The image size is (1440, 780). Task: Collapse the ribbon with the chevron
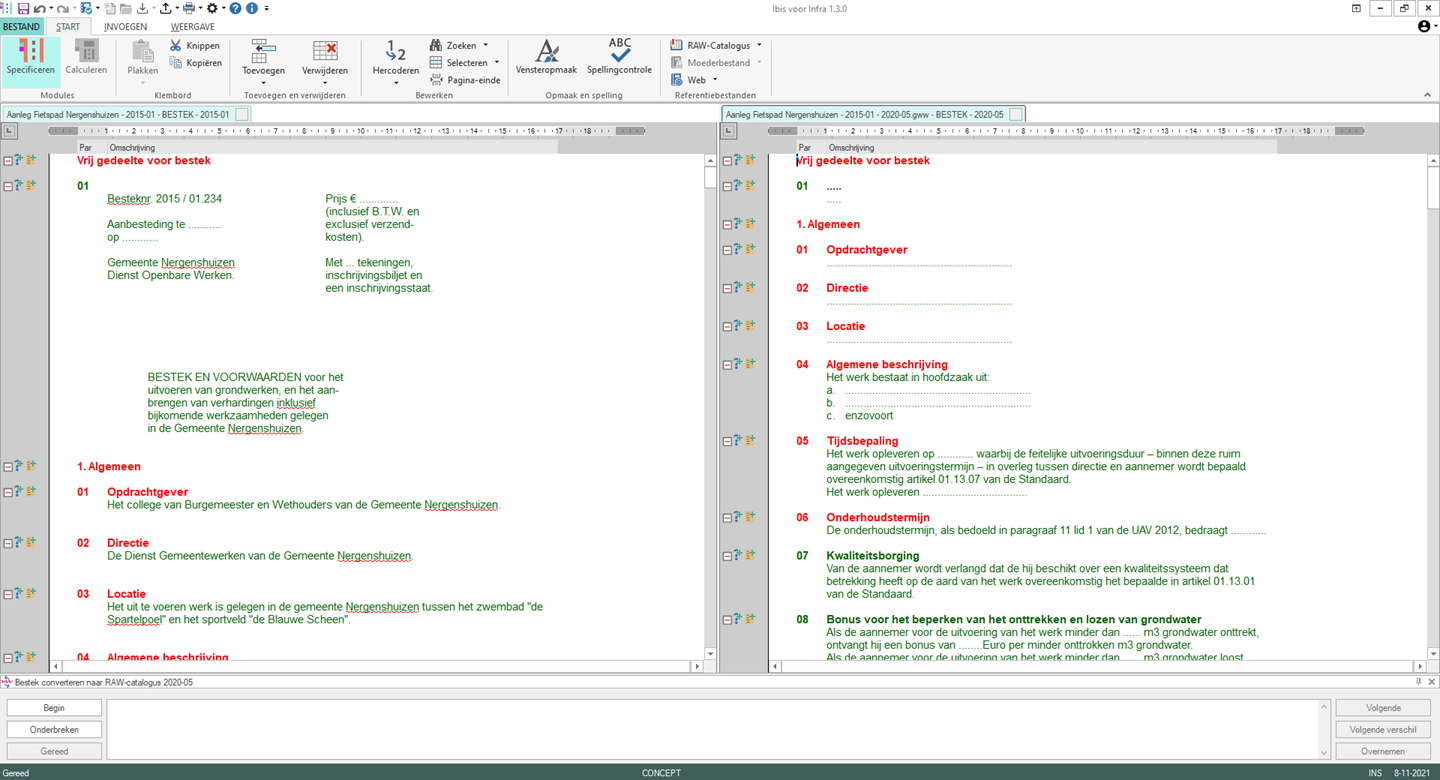1427,95
